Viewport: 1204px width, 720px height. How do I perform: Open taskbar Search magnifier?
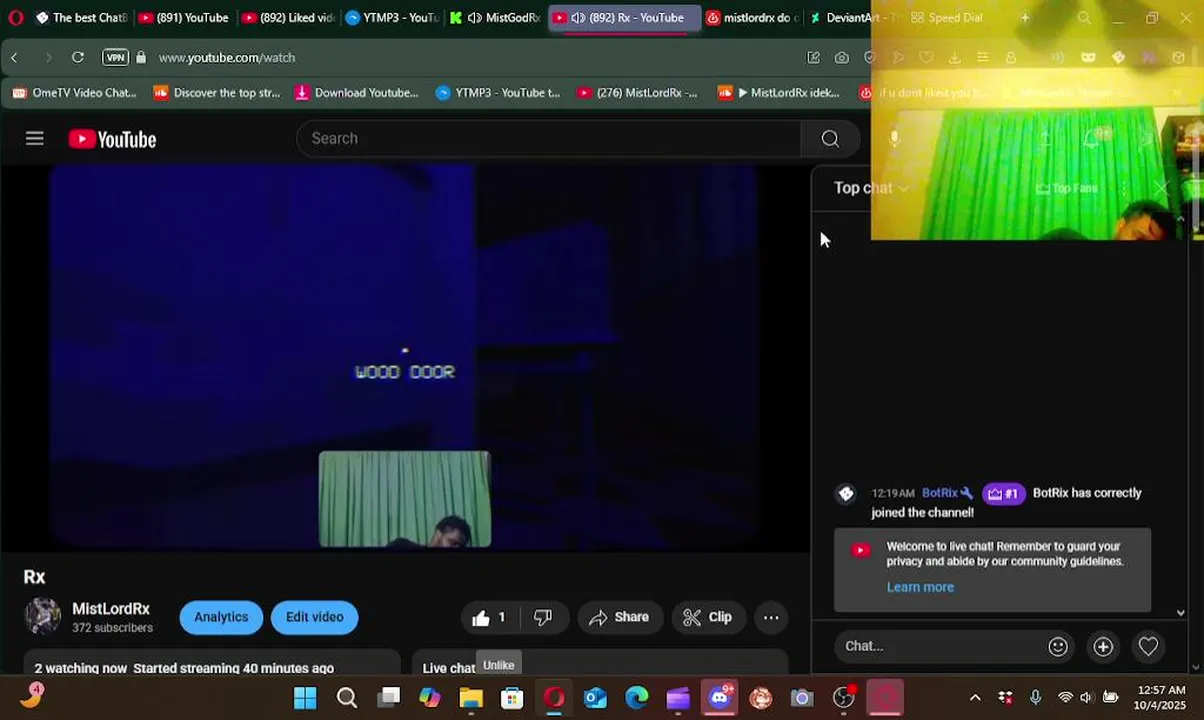click(347, 698)
